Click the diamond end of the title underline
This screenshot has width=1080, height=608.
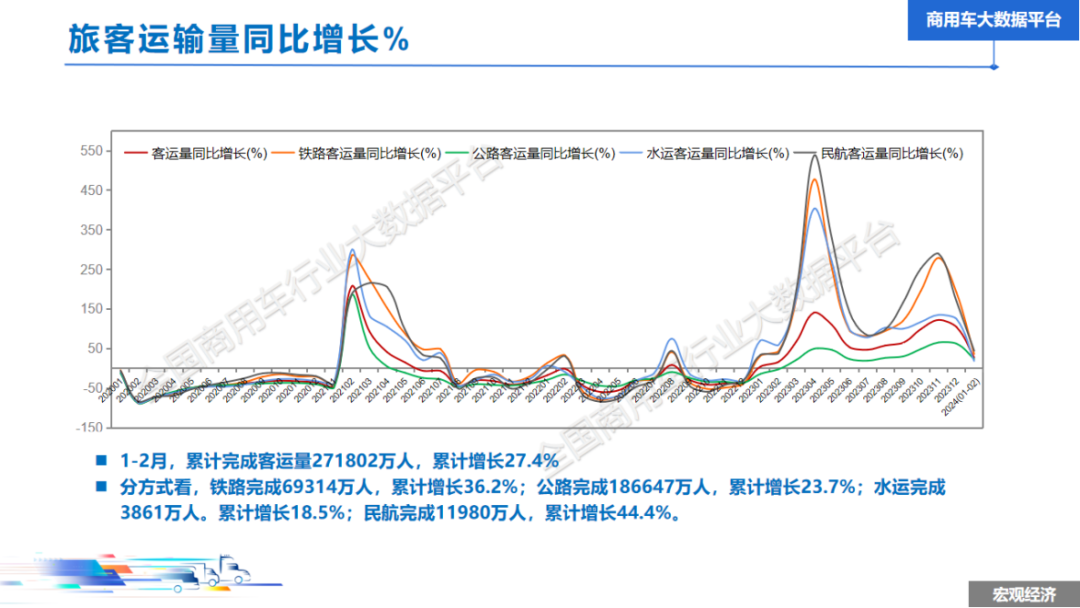[994, 67]
